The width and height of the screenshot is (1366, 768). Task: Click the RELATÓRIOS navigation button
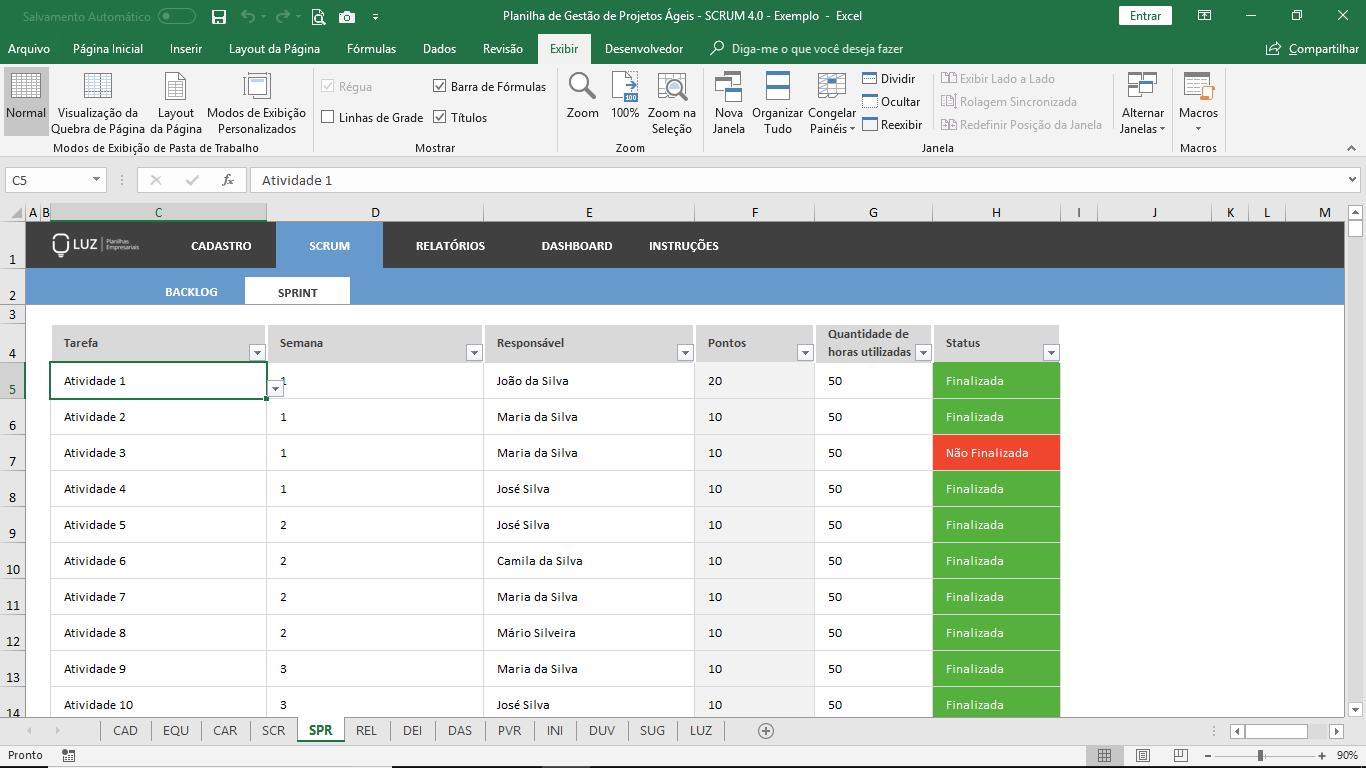coord(450,246)
